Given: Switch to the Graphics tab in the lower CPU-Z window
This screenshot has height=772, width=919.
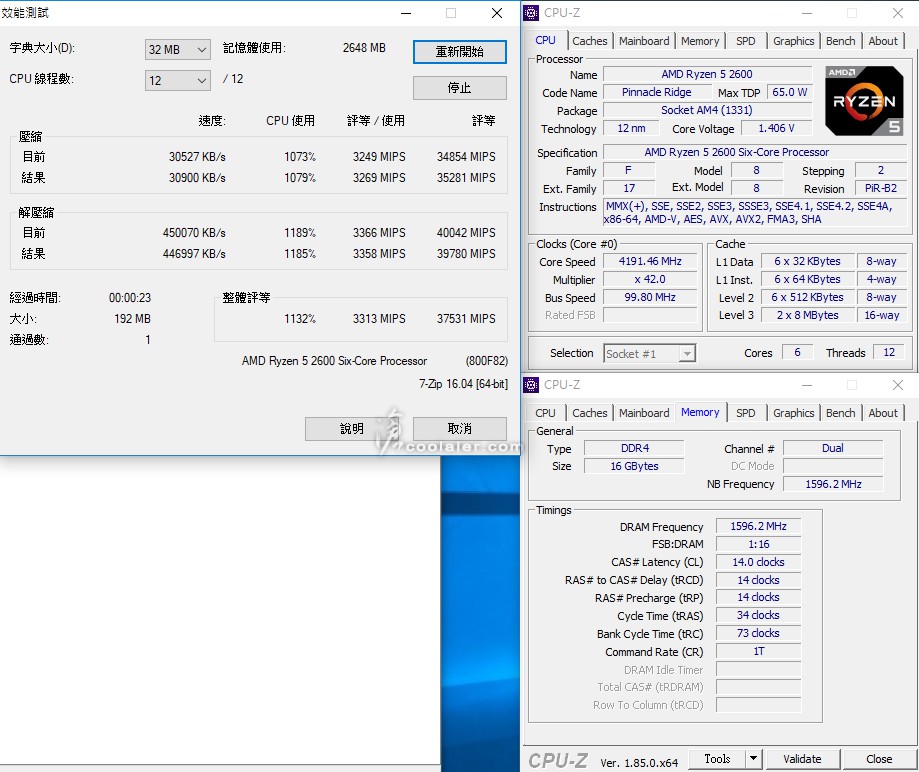Looking at the screenshot, I should pos(794,413).
